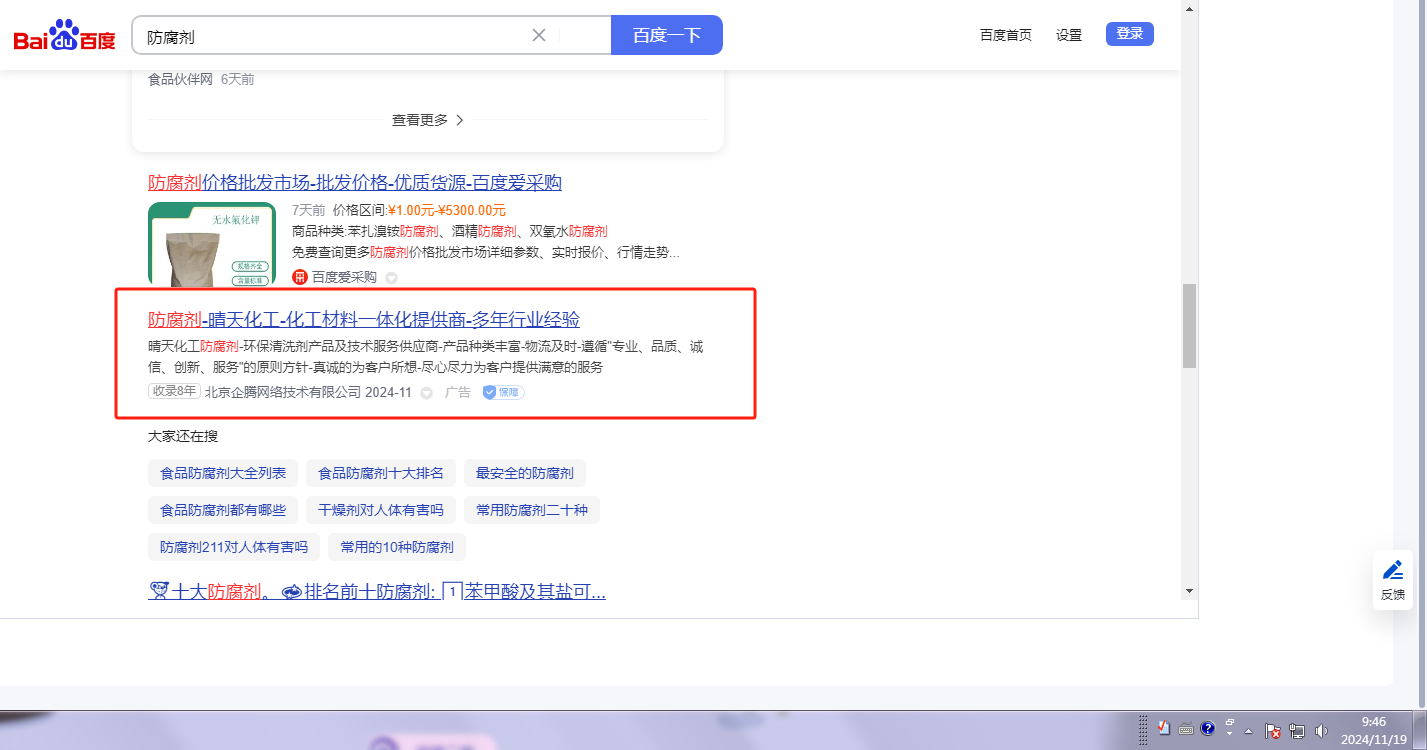The image size is (1427, 750).
Task: Click the 登录 login button
Action: click(1129, 34)
